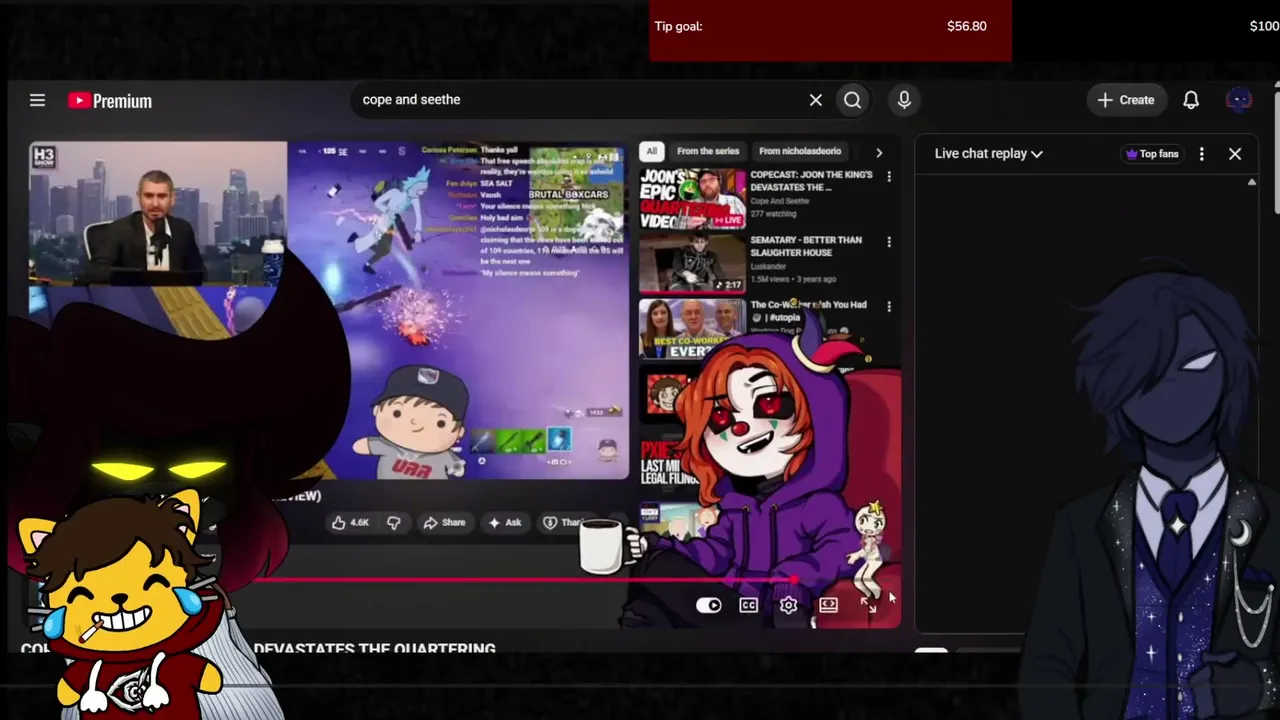Open the video settings gear
Image resolution: width=1280 pixels, height=720 pixels.
[x=788, y=605]
